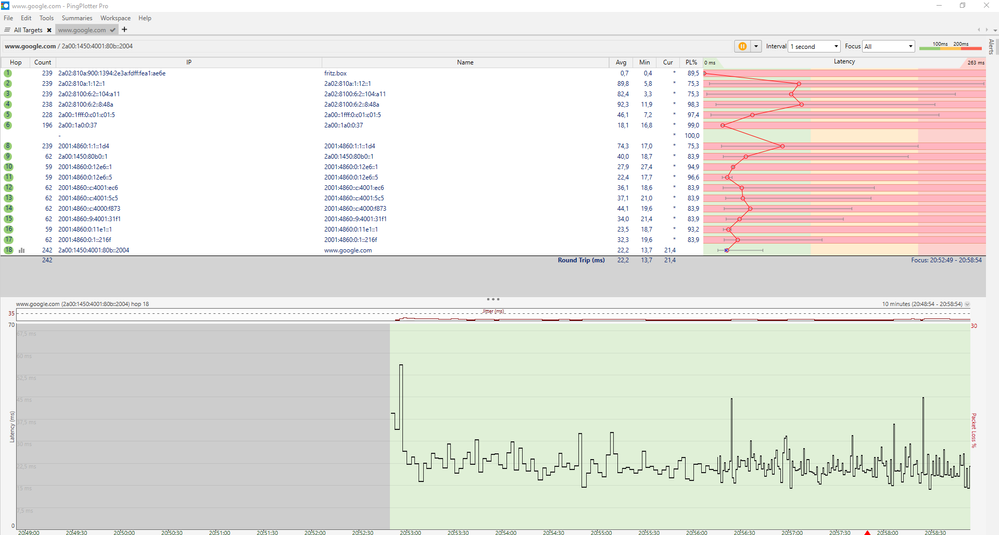Select hop 10 green circle icon
The width and height of the screenshot is (999, 535).
tap(8, 167)
